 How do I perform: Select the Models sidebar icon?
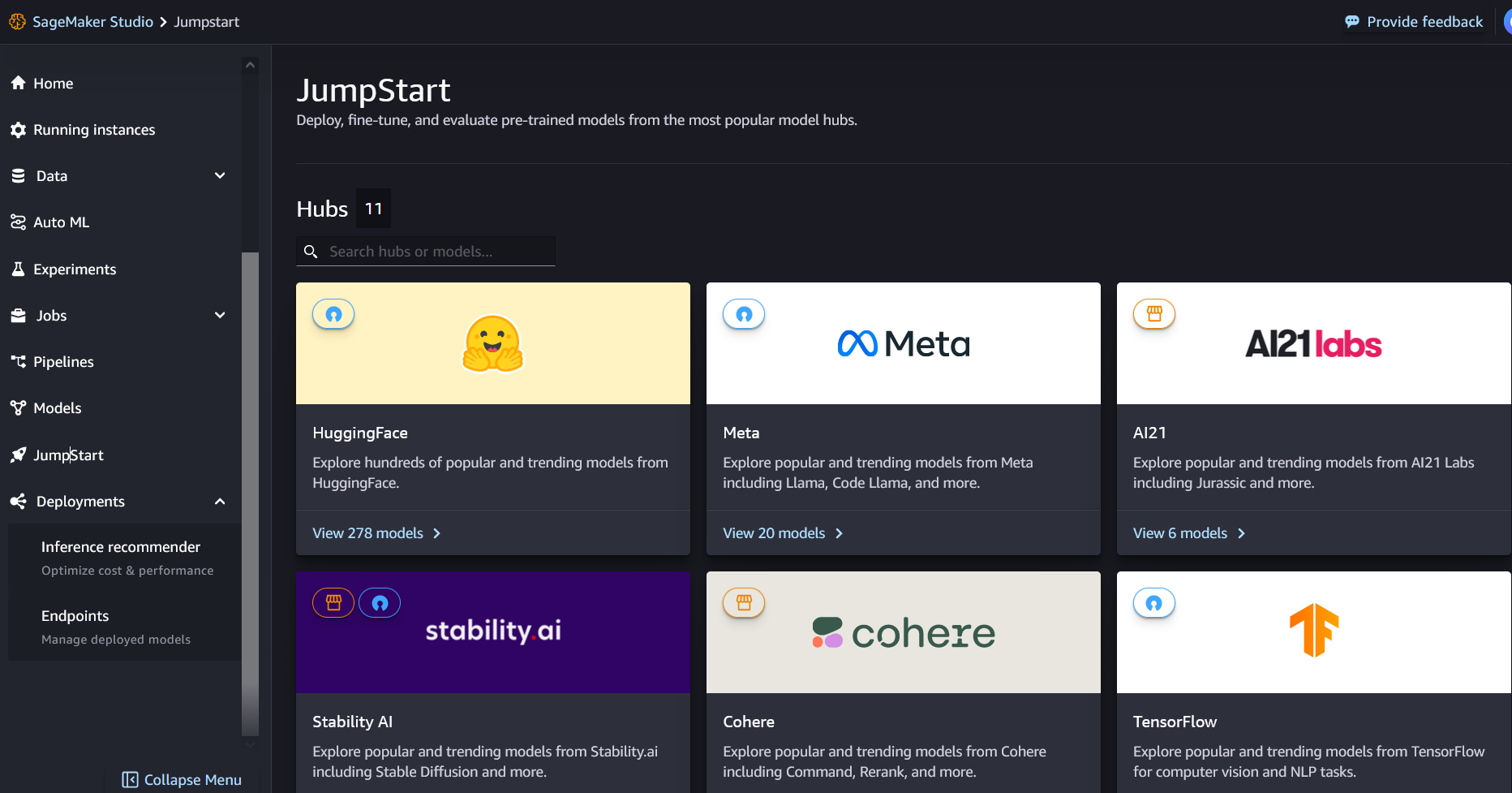click(x=18, y=407)
